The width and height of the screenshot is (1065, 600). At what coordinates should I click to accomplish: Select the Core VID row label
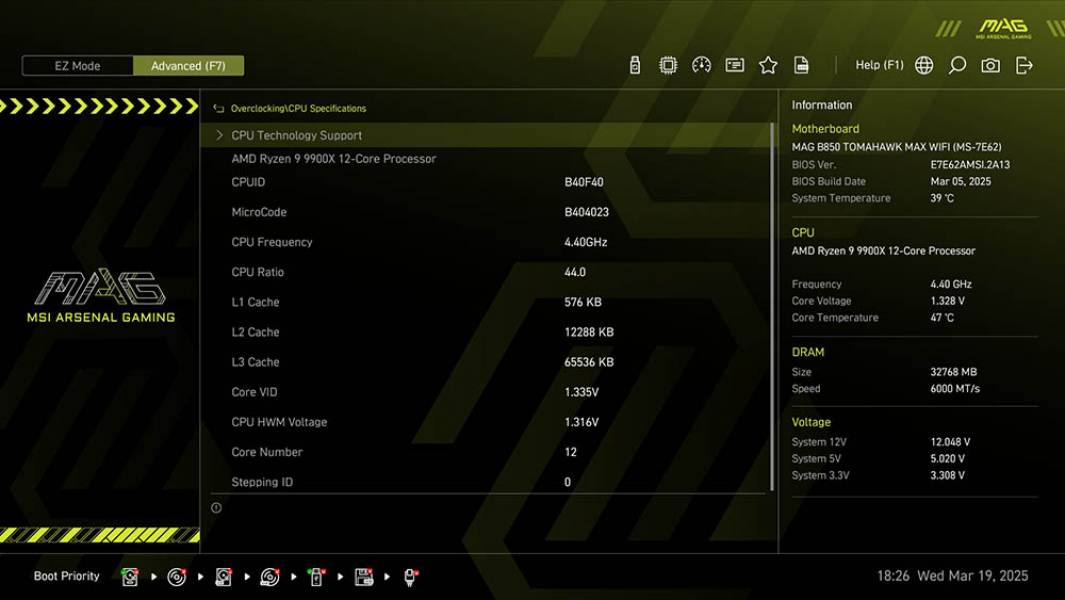coord(254,392)
